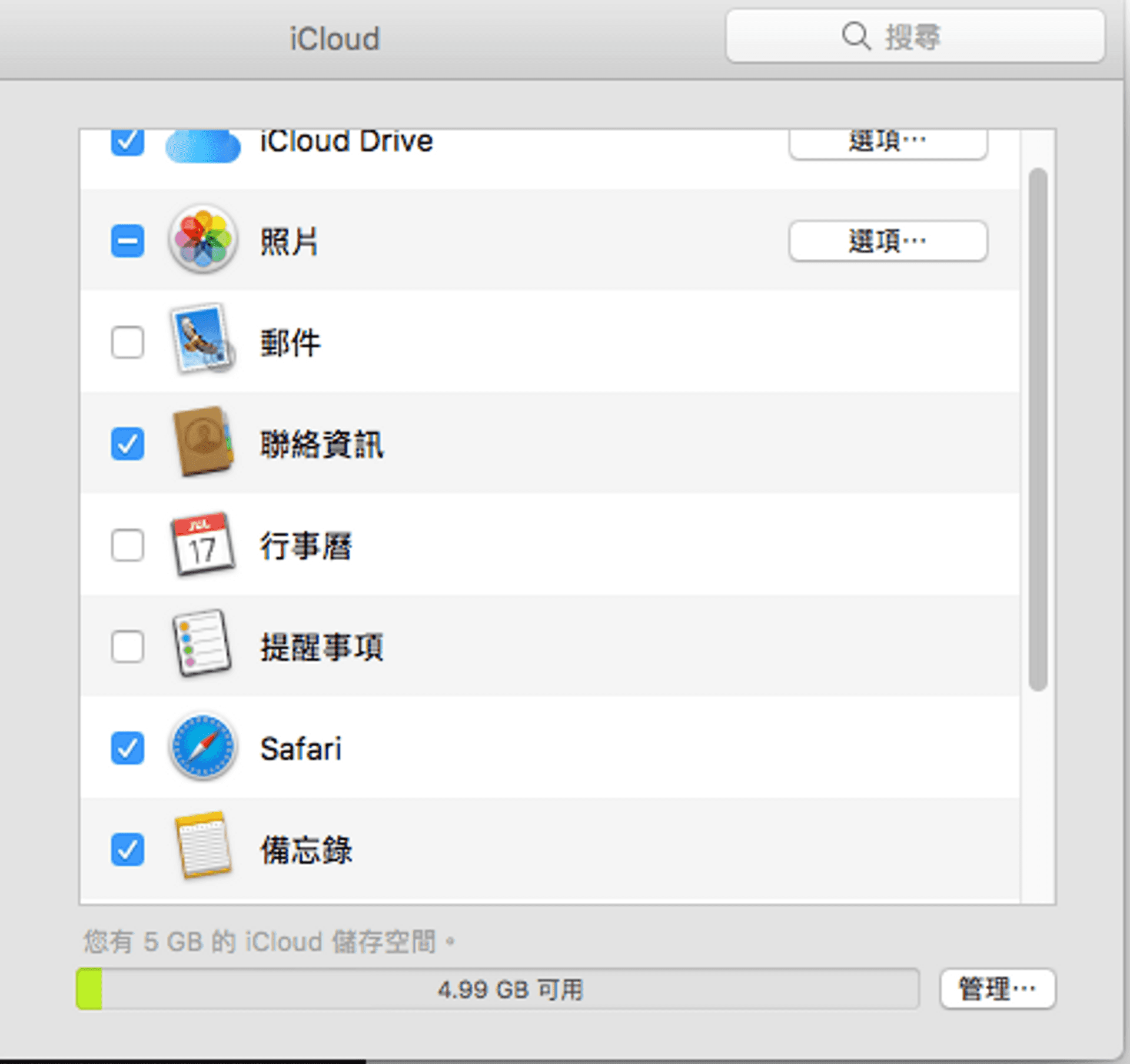Disable Safari syncing
1130x1064 pixels.
(128, 747)
